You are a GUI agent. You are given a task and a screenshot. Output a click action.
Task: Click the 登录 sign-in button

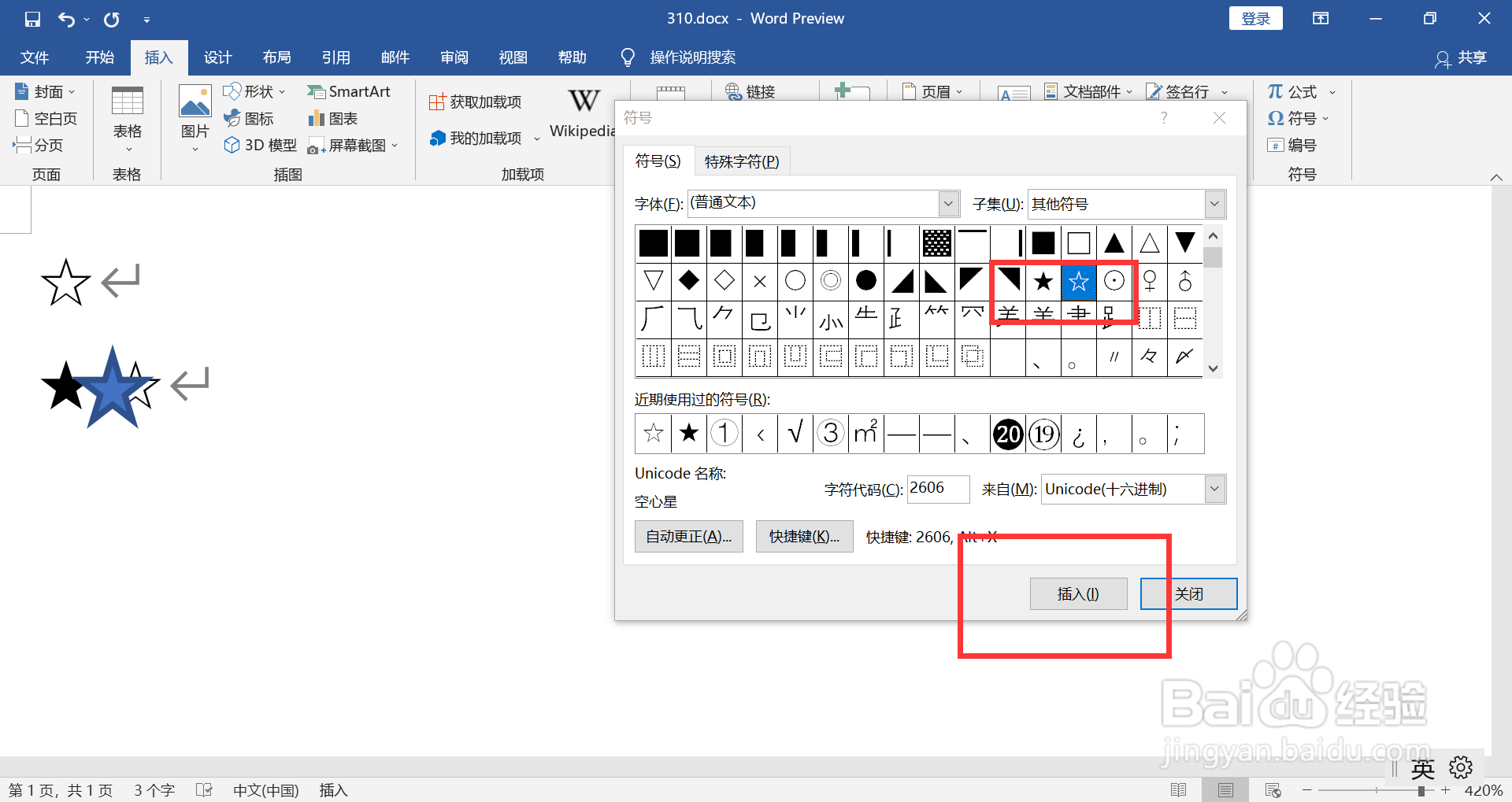[1255, 18]
